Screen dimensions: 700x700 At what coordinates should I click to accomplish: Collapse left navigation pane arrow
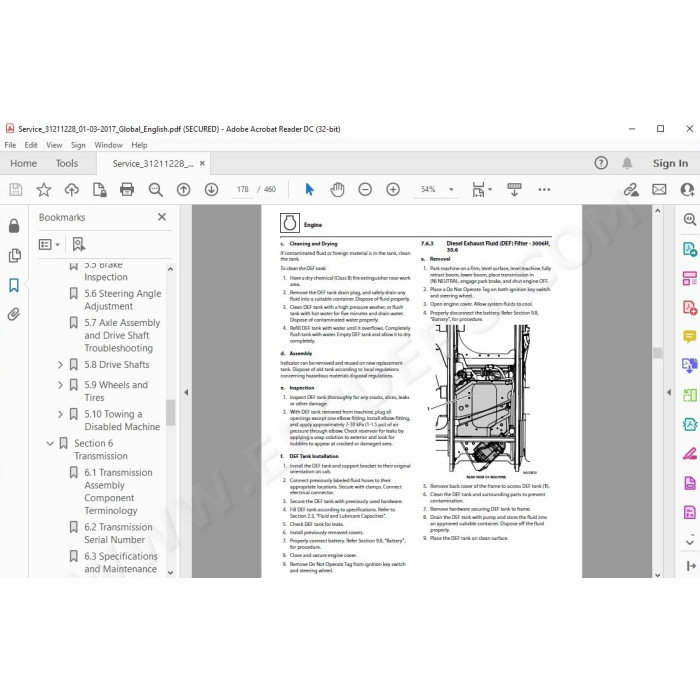pos(186,392)
